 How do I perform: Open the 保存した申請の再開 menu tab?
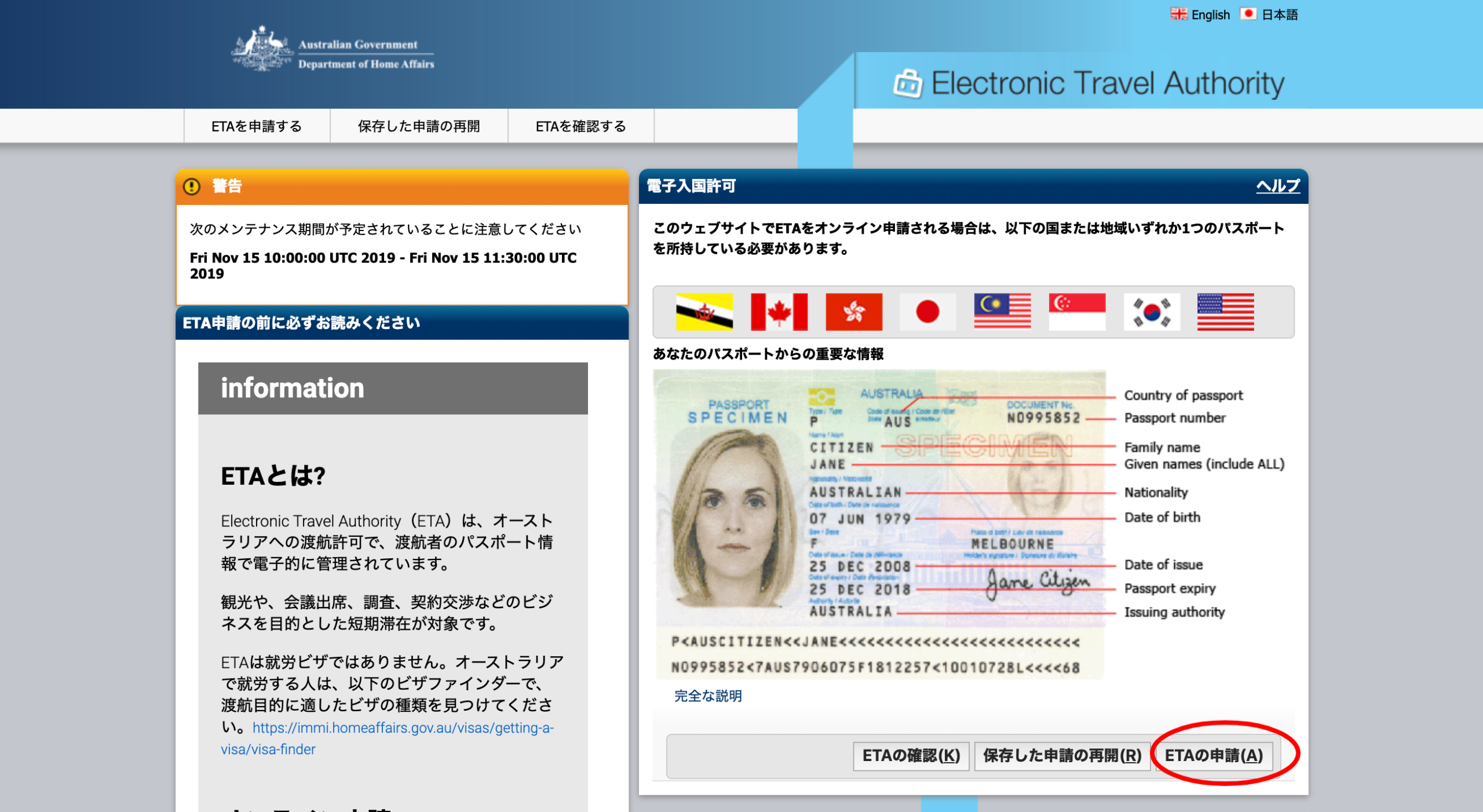tap(419, 126)
